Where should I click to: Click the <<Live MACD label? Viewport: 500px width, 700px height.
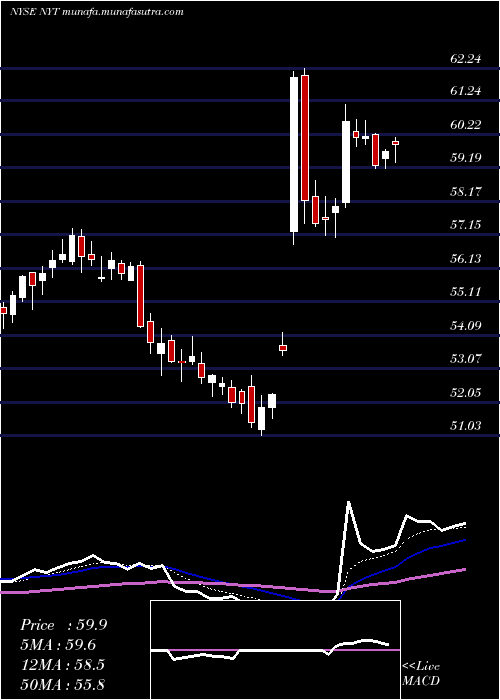pos(421,673)
